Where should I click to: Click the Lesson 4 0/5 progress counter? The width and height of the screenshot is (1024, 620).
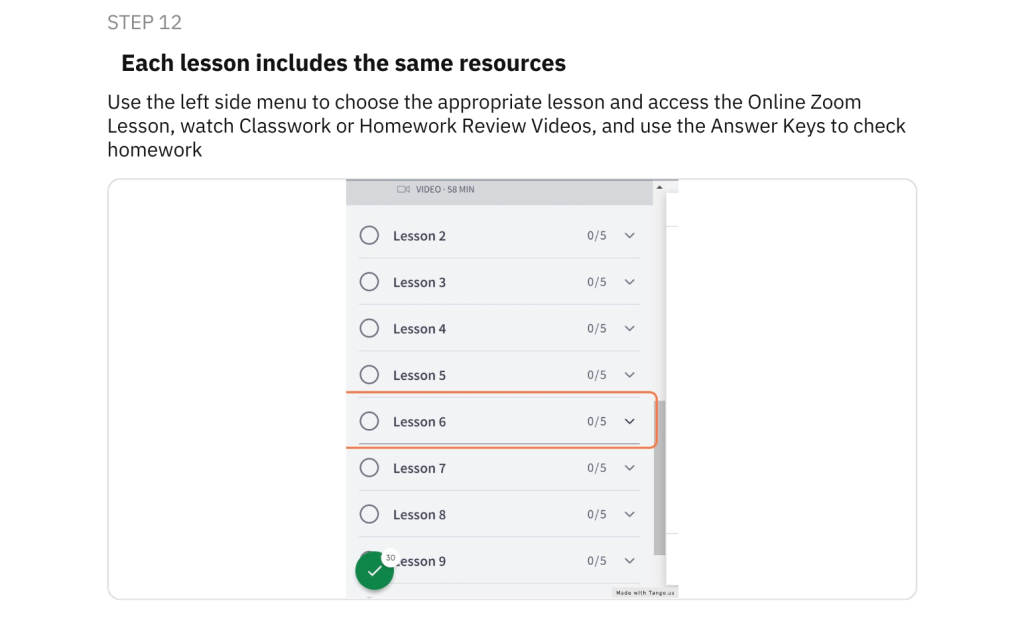click(596, 329)
